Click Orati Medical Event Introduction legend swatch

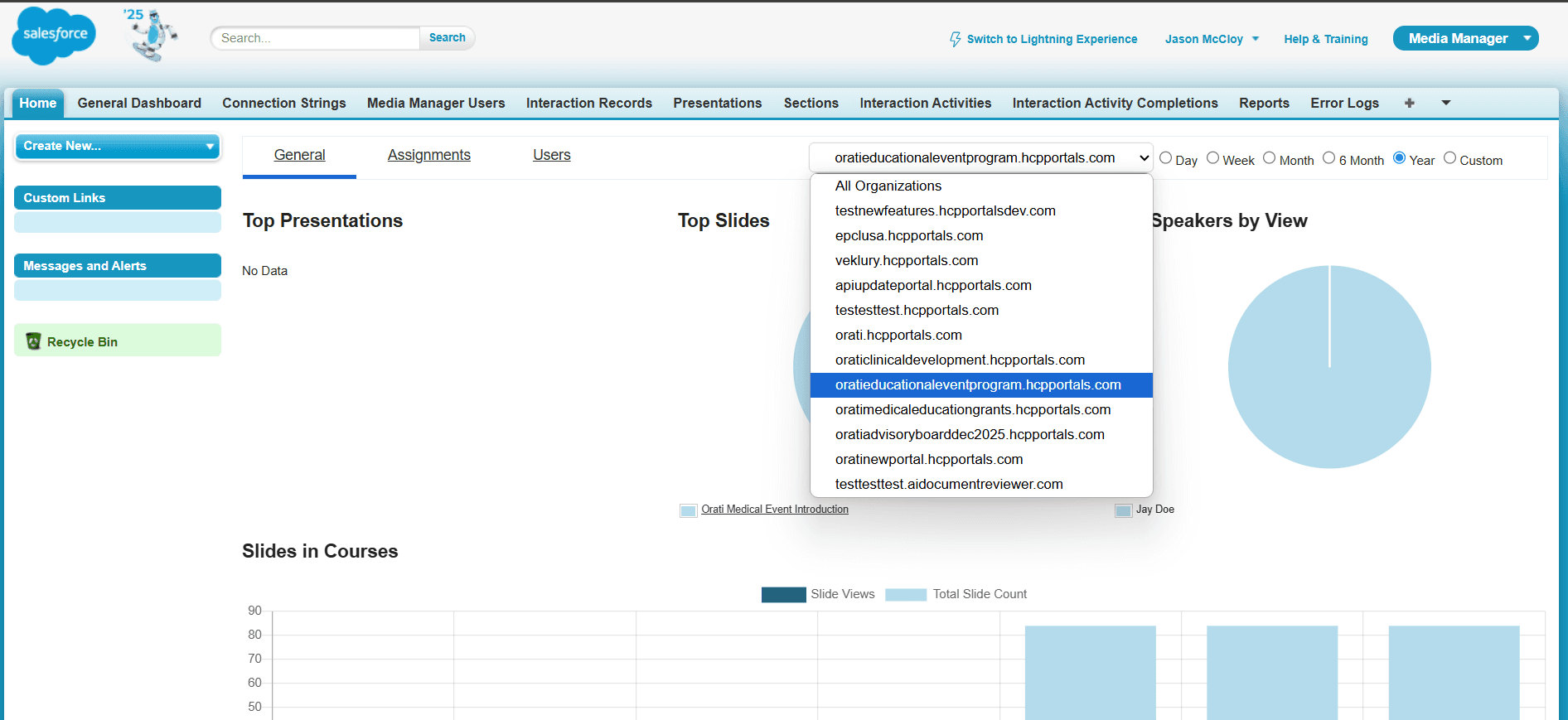(688, 510)
